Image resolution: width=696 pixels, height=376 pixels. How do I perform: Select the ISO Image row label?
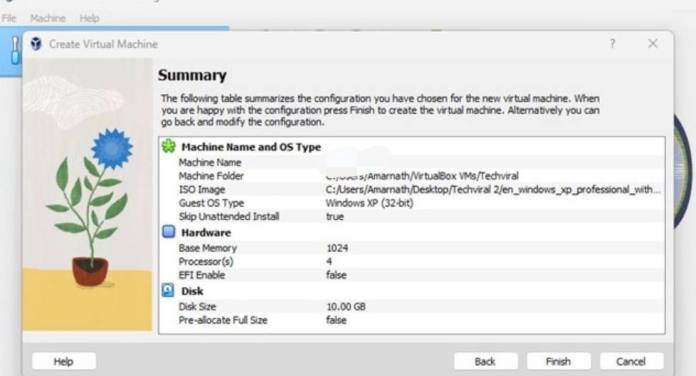pos(202,190)
